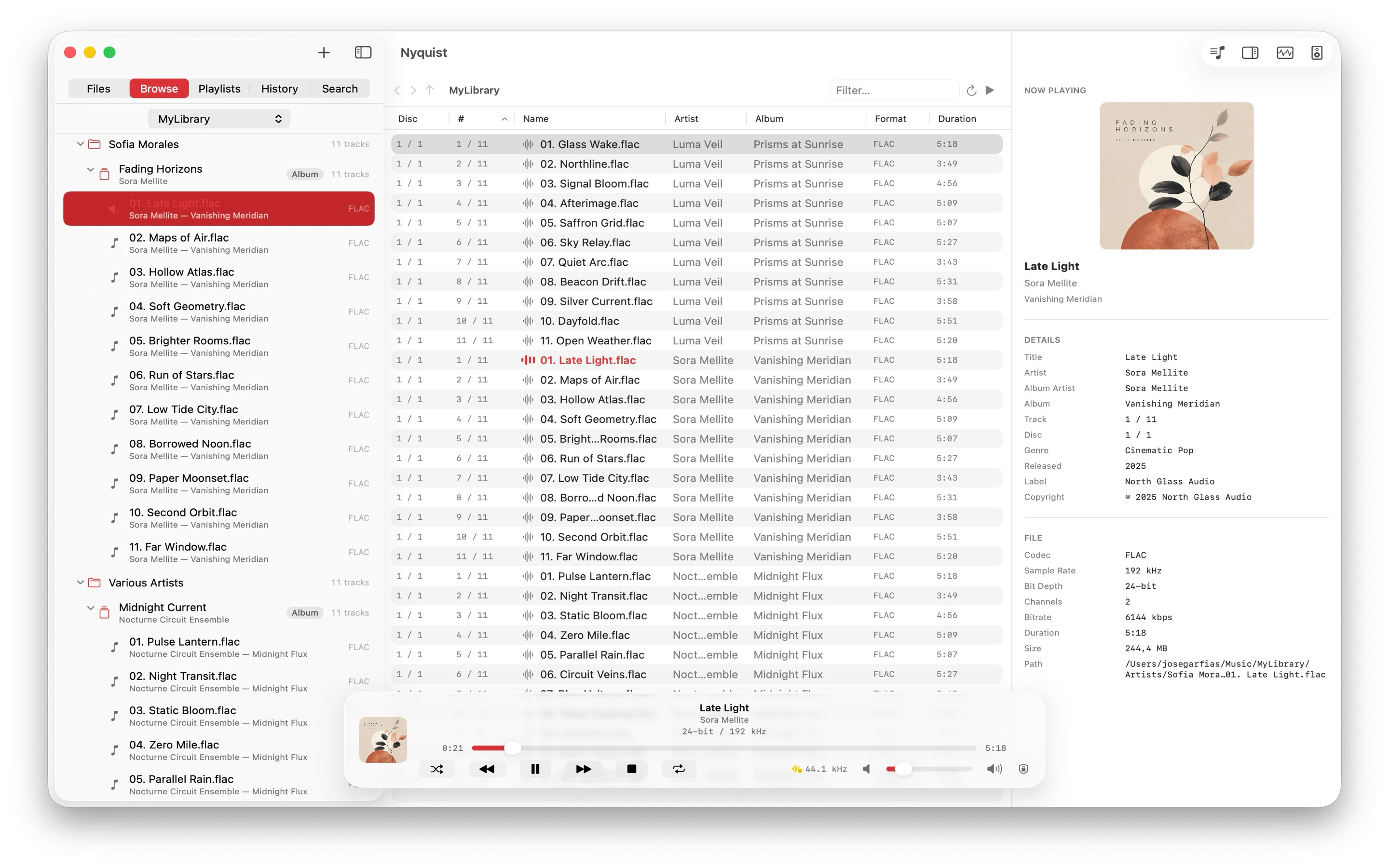Adjust the volume slider knob

[903, 769]
